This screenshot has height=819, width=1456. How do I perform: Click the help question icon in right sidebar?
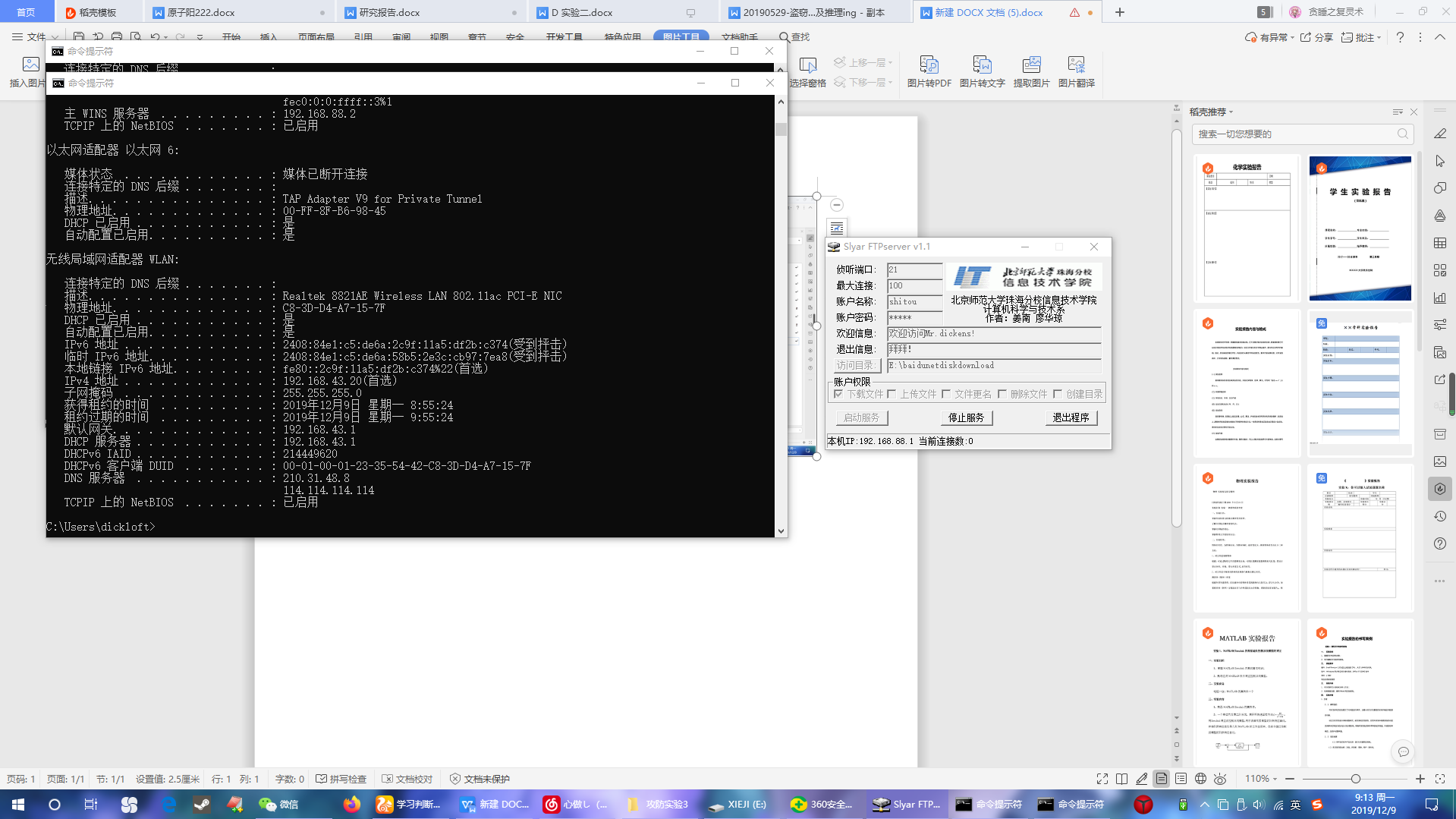point(1440,543)
